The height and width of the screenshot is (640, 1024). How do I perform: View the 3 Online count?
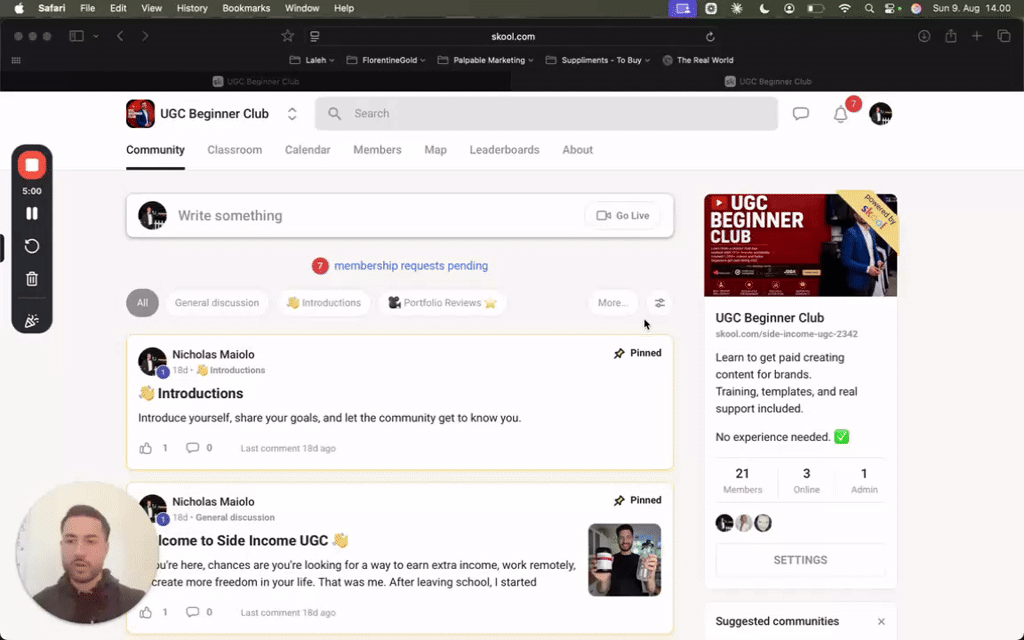(x=806, y=480)
